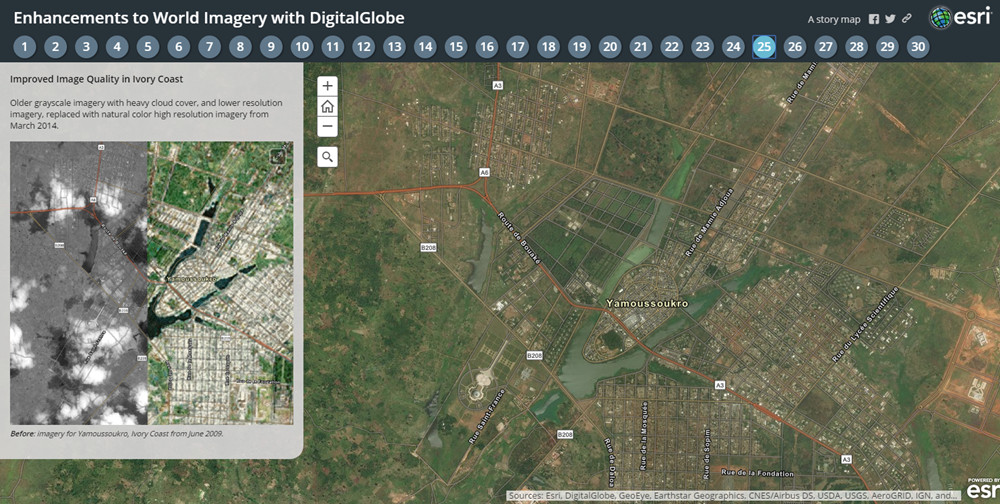The width and height of the screenshot is (1000, 504).
Task: Select story point 14
Action: point(425,47)
